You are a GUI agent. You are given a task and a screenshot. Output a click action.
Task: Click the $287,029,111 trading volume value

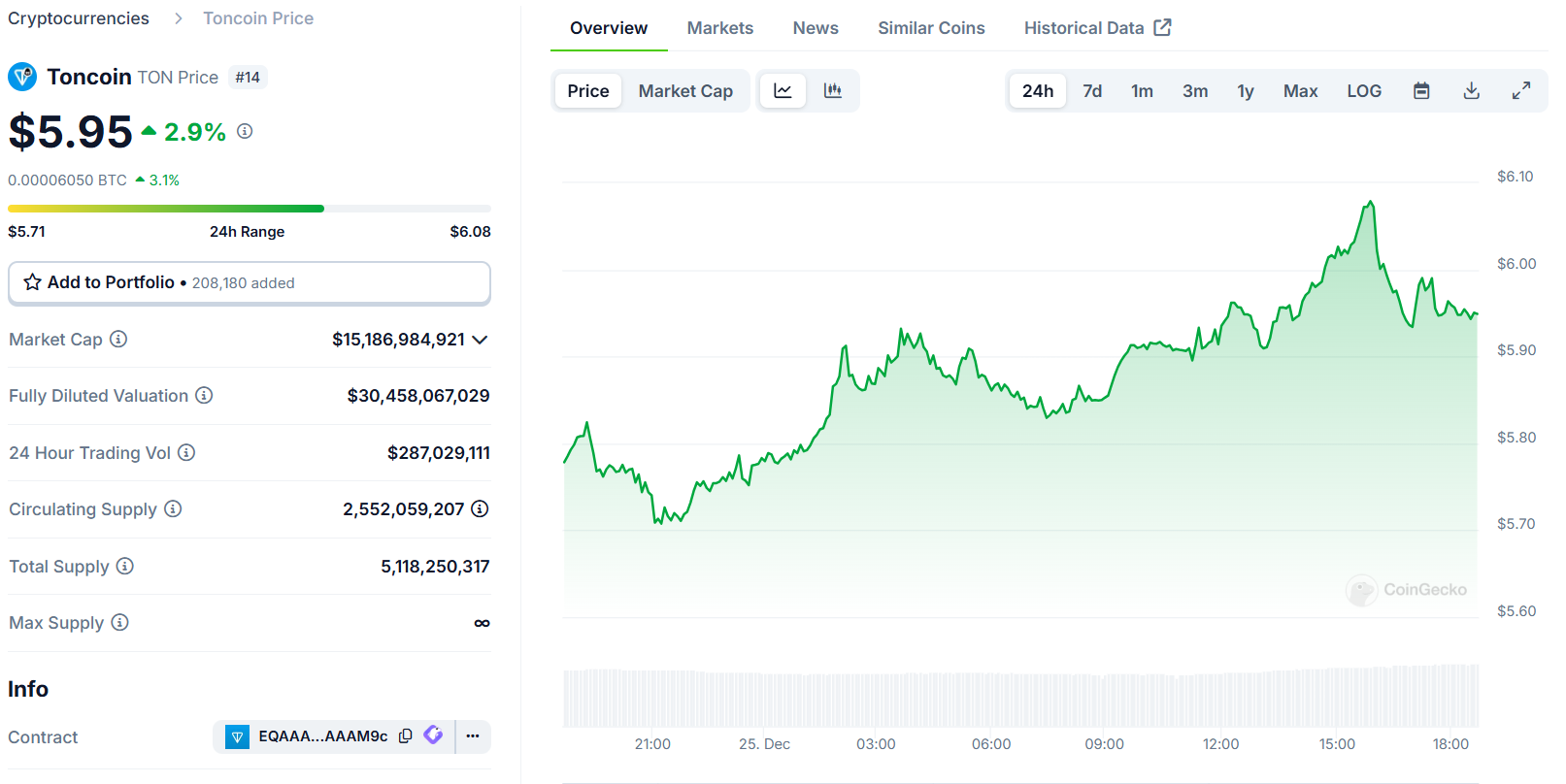[439, 453]
